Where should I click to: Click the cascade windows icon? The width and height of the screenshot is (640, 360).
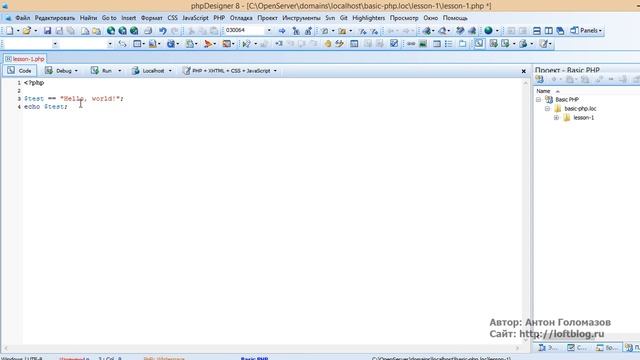click(560, 31)
